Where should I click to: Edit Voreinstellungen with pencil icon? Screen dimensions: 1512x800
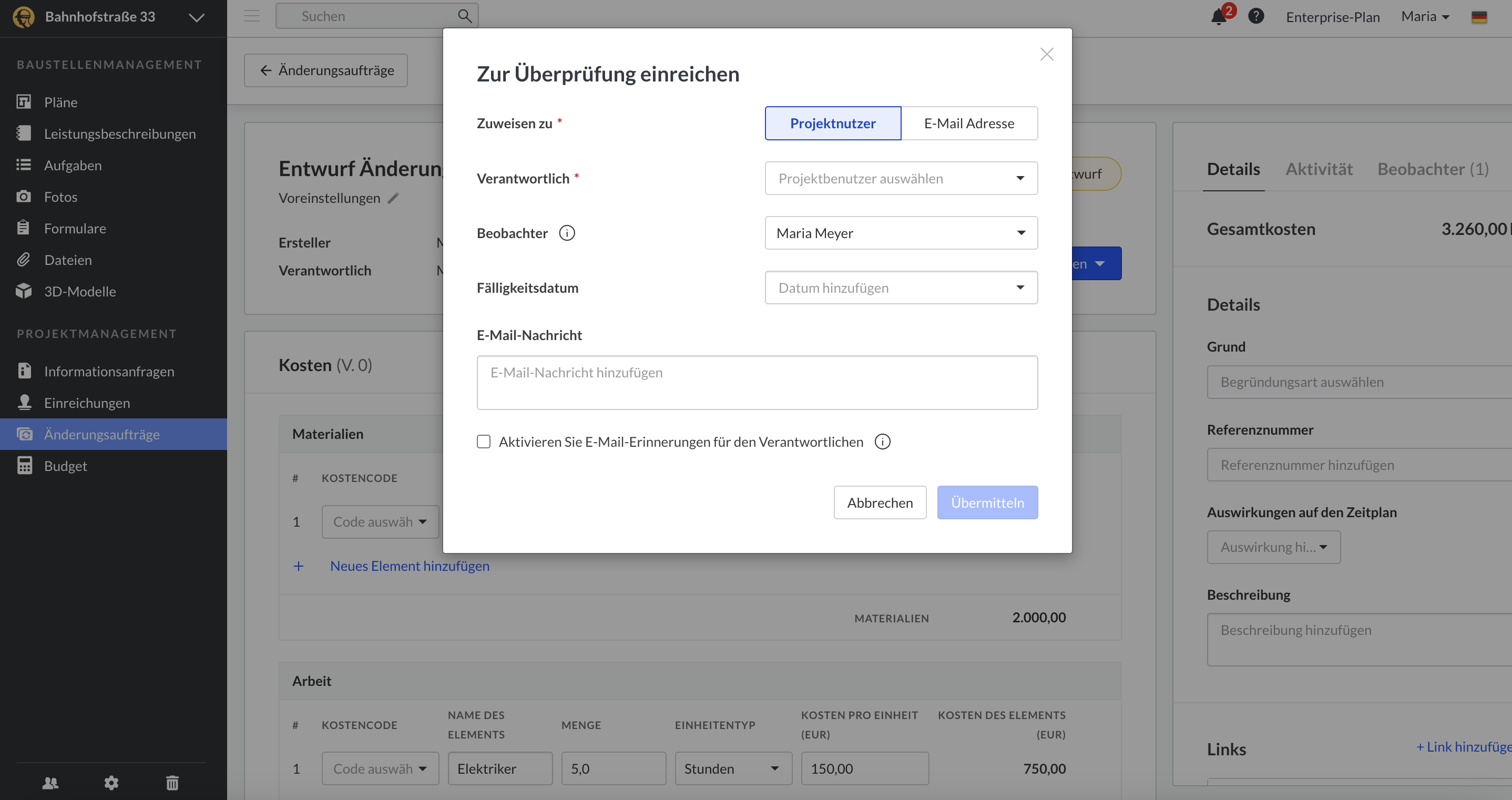[x=393, y=198]
